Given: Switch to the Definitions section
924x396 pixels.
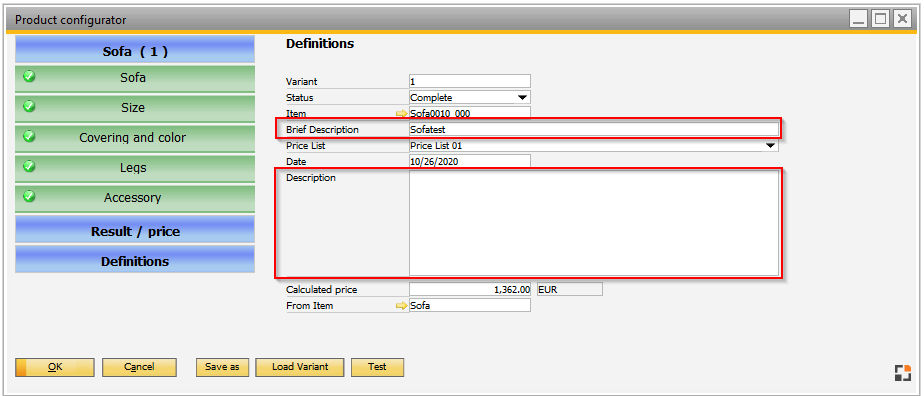Looking at the screenshot, I should pyautogui.click(x=135, y=259).
